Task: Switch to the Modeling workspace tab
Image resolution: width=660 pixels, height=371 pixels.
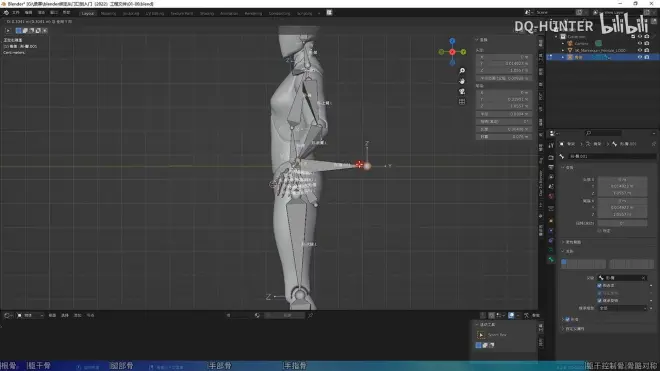Action: click(108, 13)
